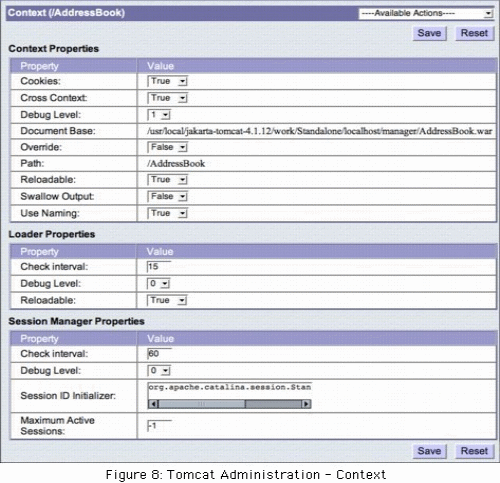Click Session Manager Check interval field
The width and height of the screenshot is (500, 483).
(x=159, y=354)
